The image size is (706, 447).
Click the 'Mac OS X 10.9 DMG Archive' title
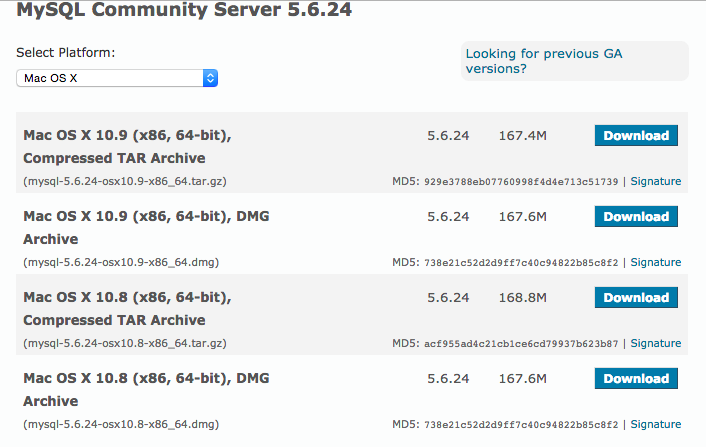(146, 227)
